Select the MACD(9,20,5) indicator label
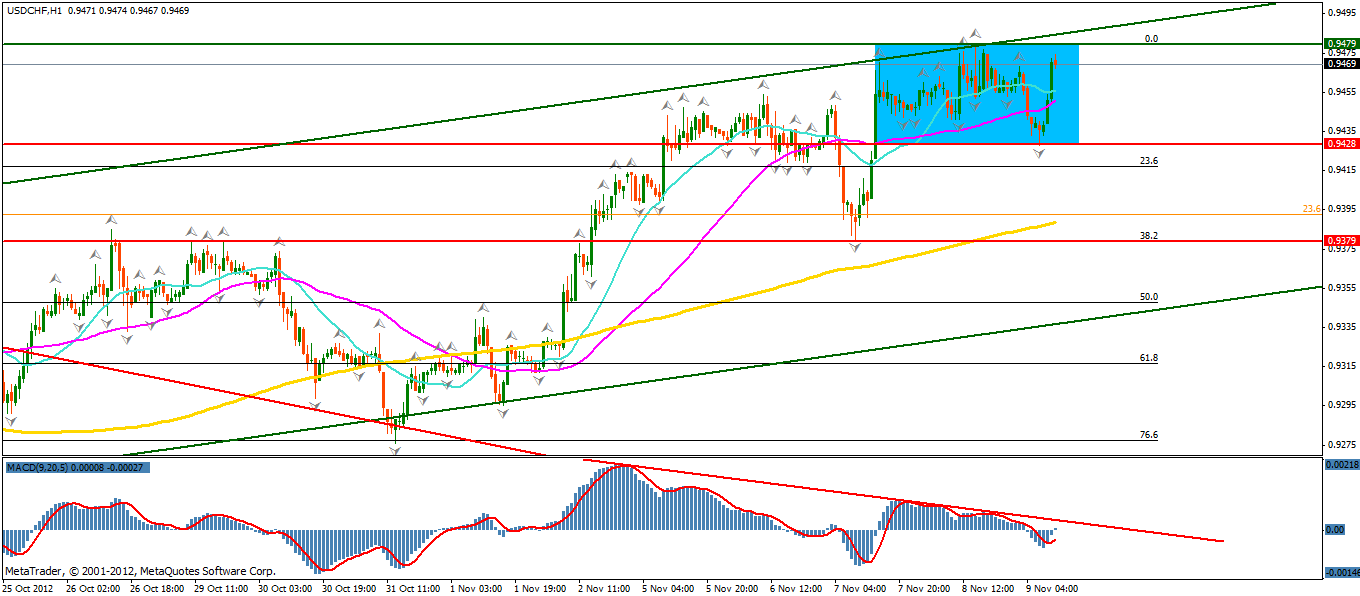This screenshot has height=596, width=1360. (x=42, y=467)
